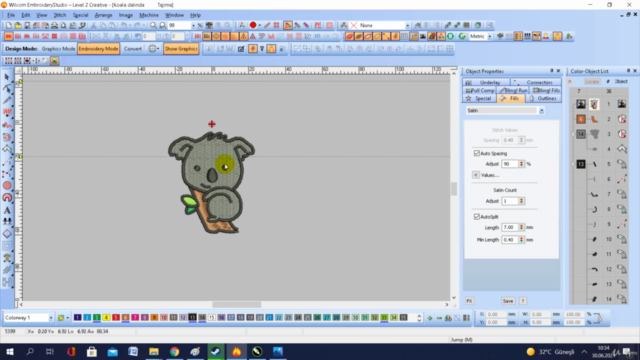Open the Metric units dropdown
The width and height of the screenshot is (640, 360).
point(490,36)
